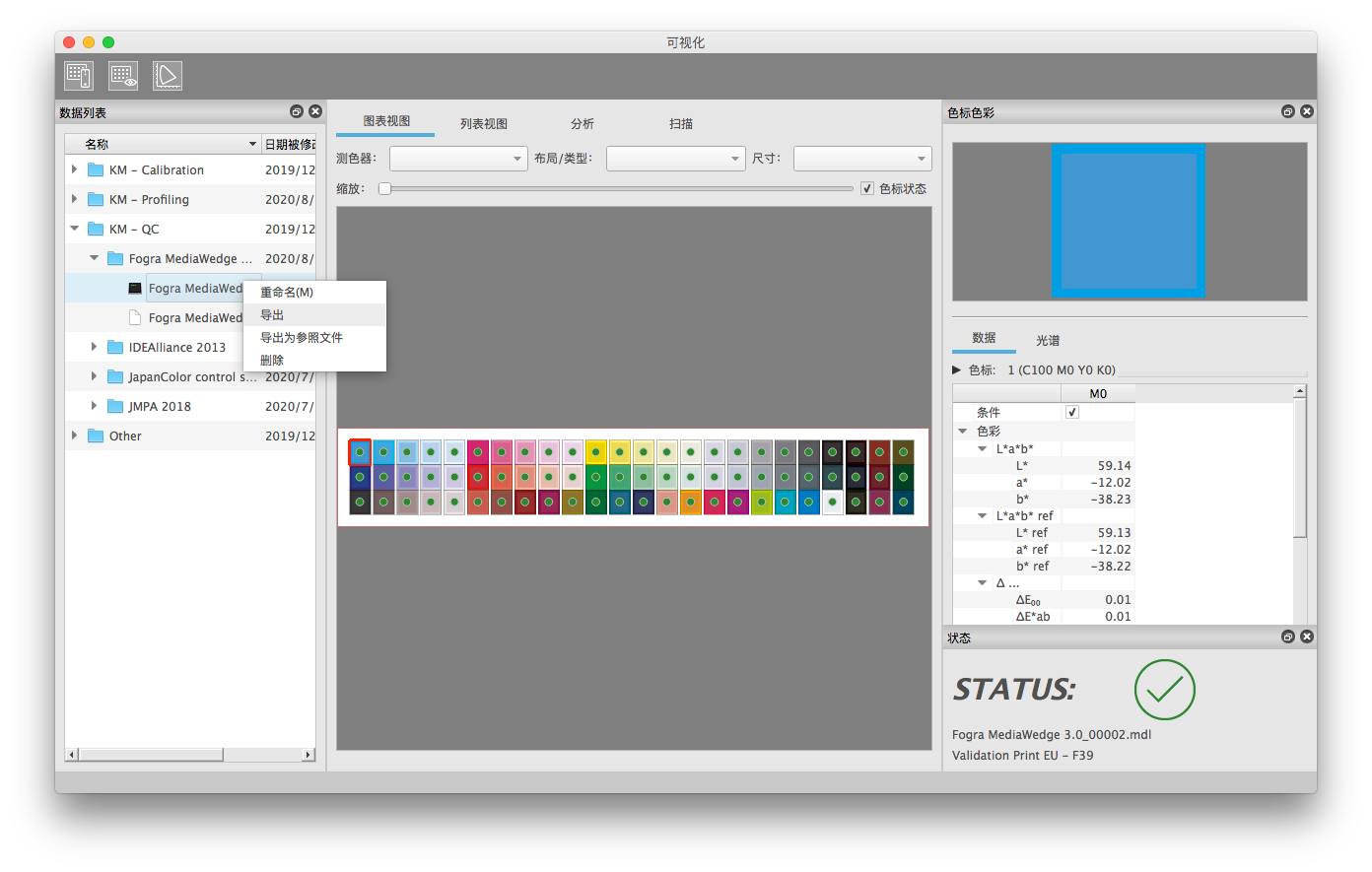Viewport: 1372px width, 872px height.
Task: Undock the 状态 panel
Action: [1288, 637]
